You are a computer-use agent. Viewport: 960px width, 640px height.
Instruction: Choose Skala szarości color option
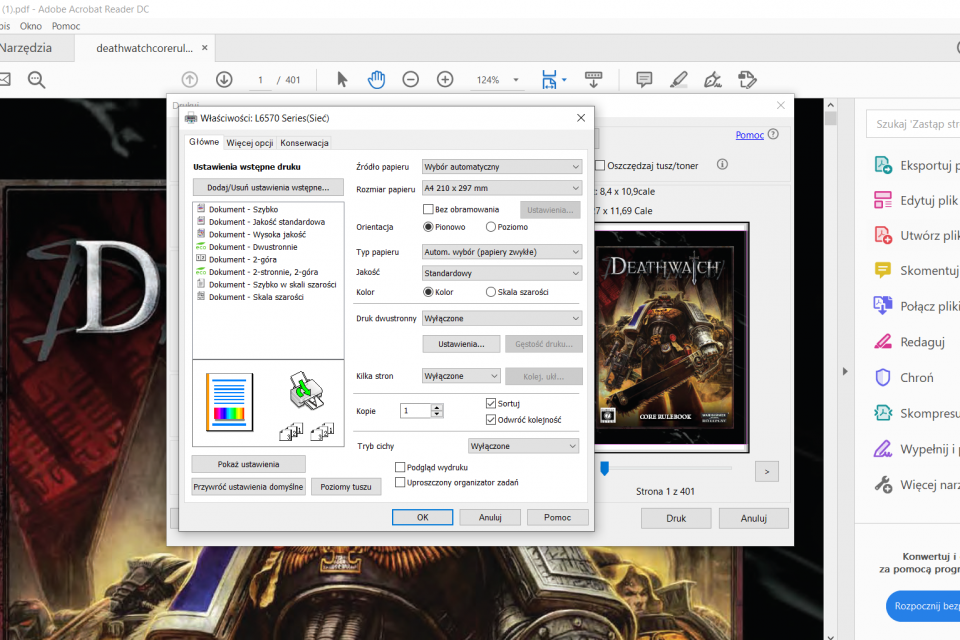coord(491,292)
